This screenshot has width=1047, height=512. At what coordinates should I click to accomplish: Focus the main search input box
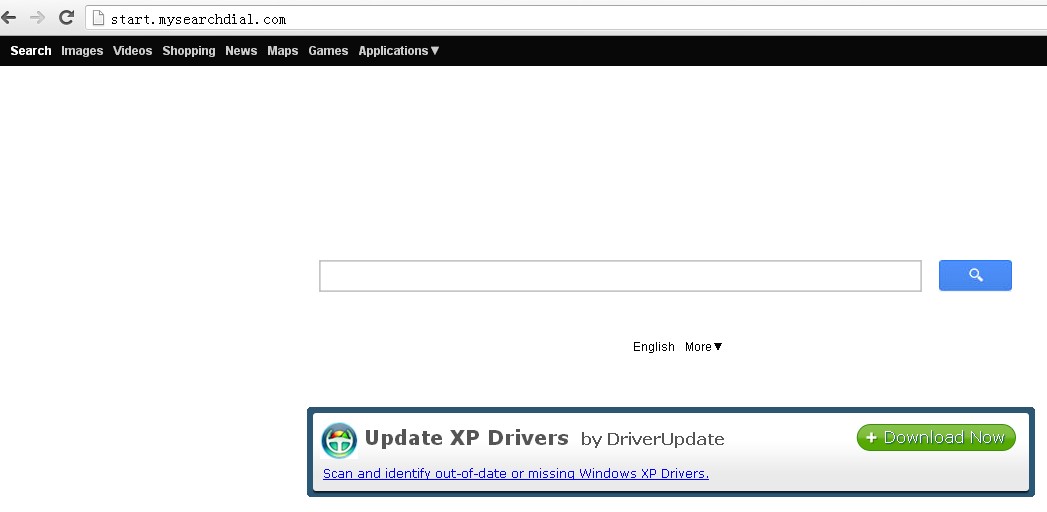[x=620, y=276]
